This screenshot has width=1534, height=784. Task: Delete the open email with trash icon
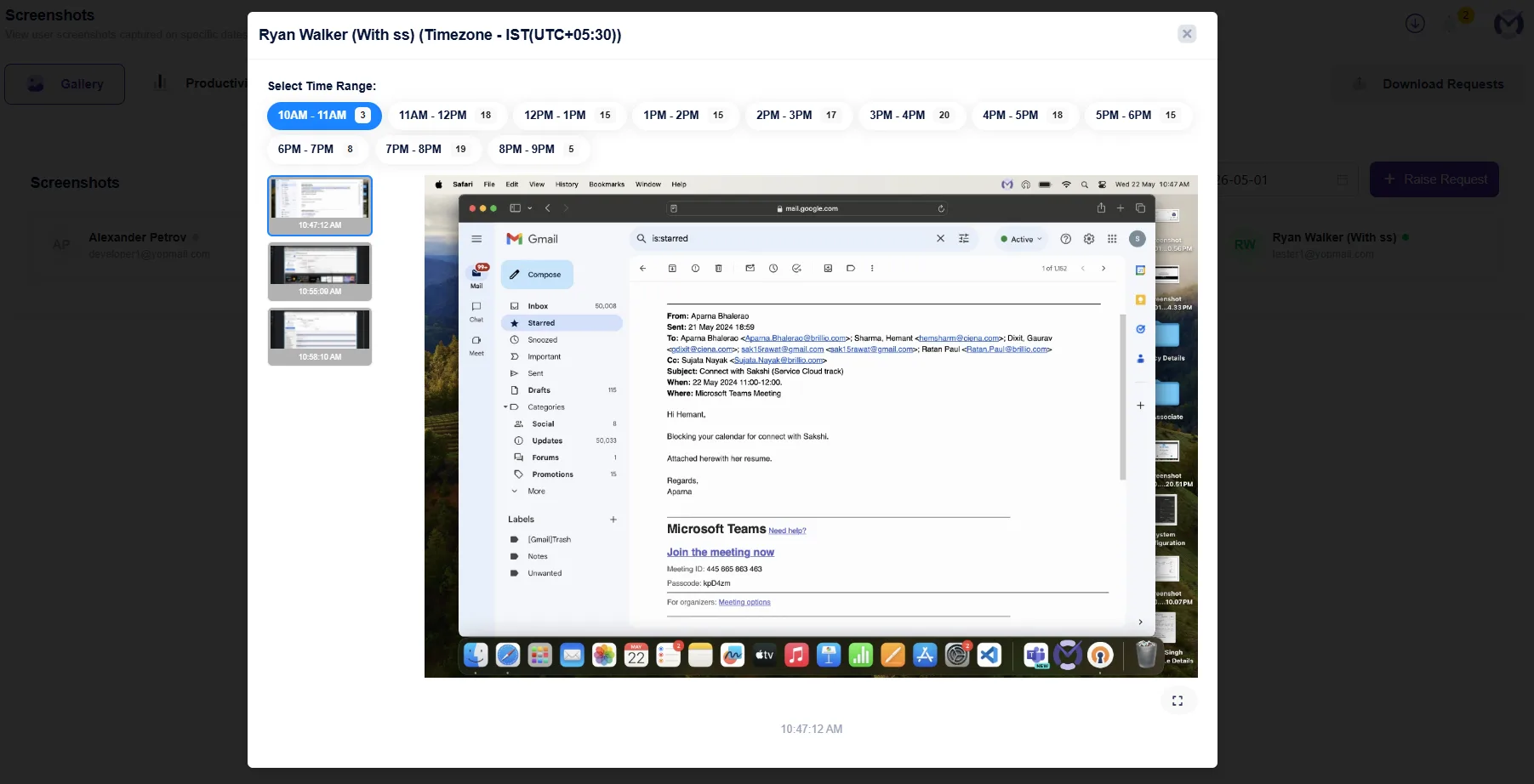click(x=719, y=269)
